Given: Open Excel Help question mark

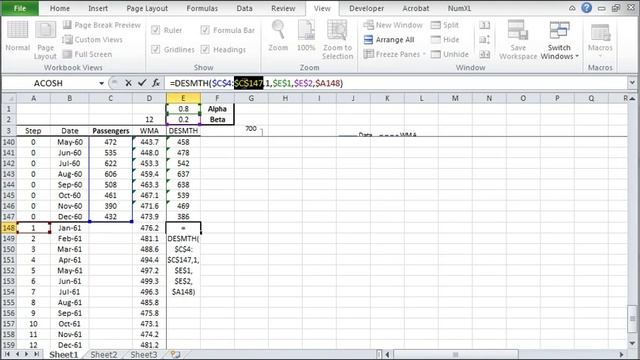Looking at the screenshot, I should 587,8.
